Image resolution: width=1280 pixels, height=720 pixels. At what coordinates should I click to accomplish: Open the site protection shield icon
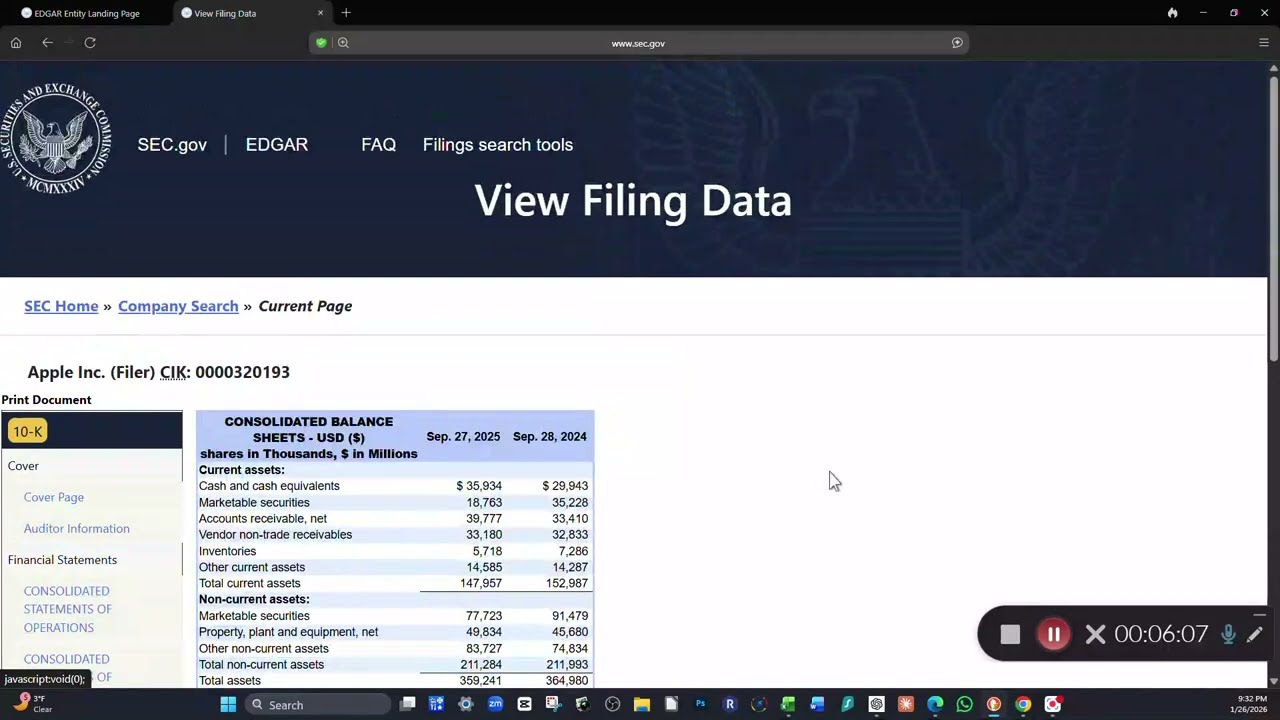321,43
